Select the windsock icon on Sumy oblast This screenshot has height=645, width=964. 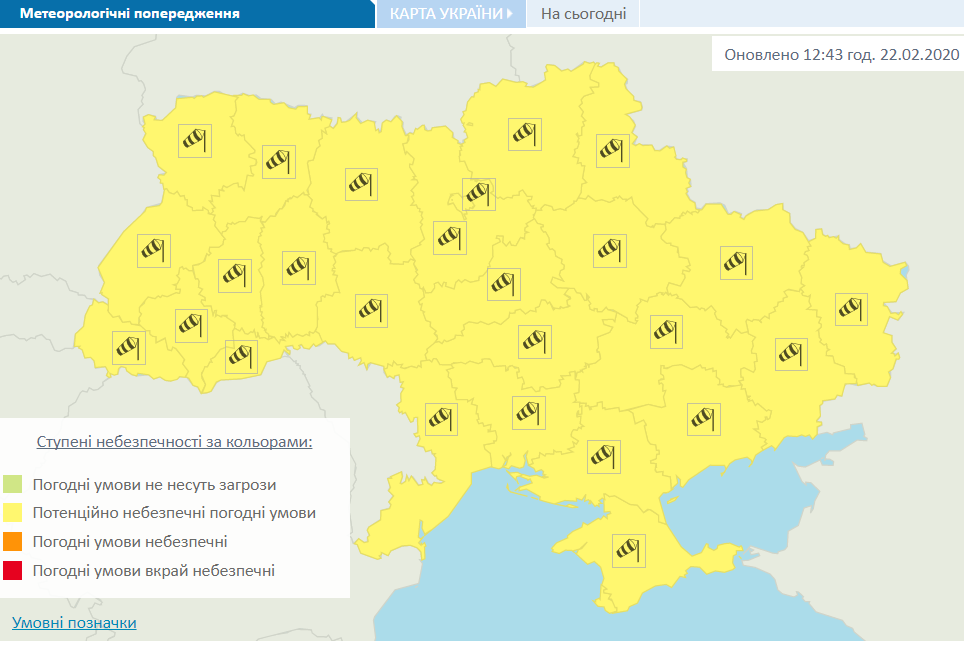[x=612, y=151]
